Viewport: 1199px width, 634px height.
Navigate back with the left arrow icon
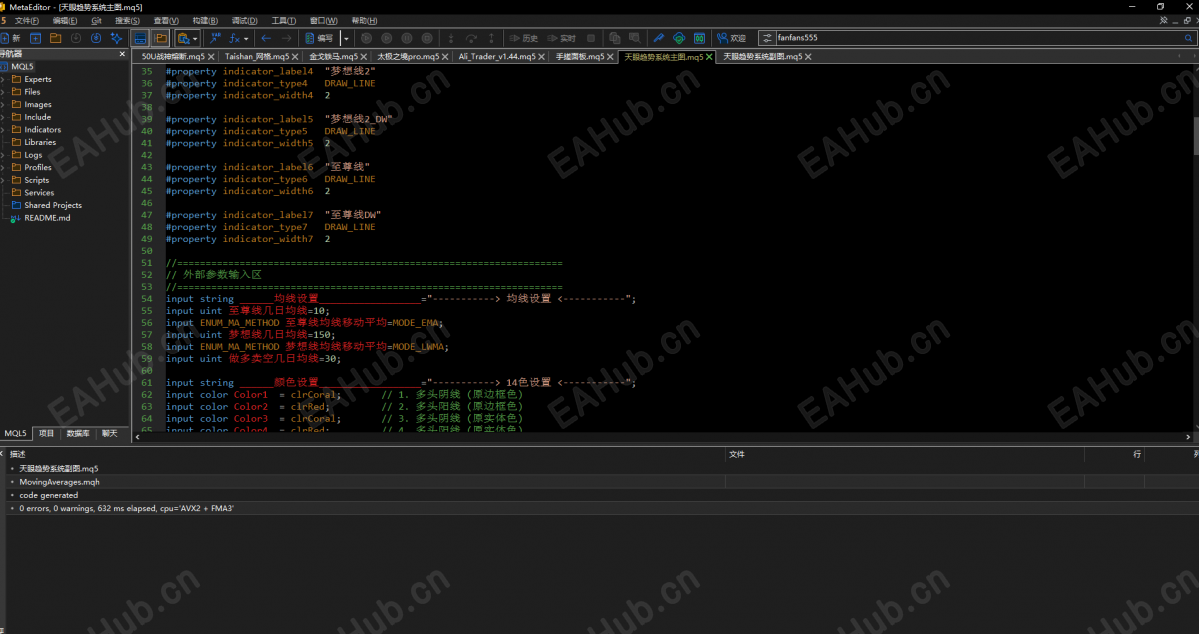(265, 37)
